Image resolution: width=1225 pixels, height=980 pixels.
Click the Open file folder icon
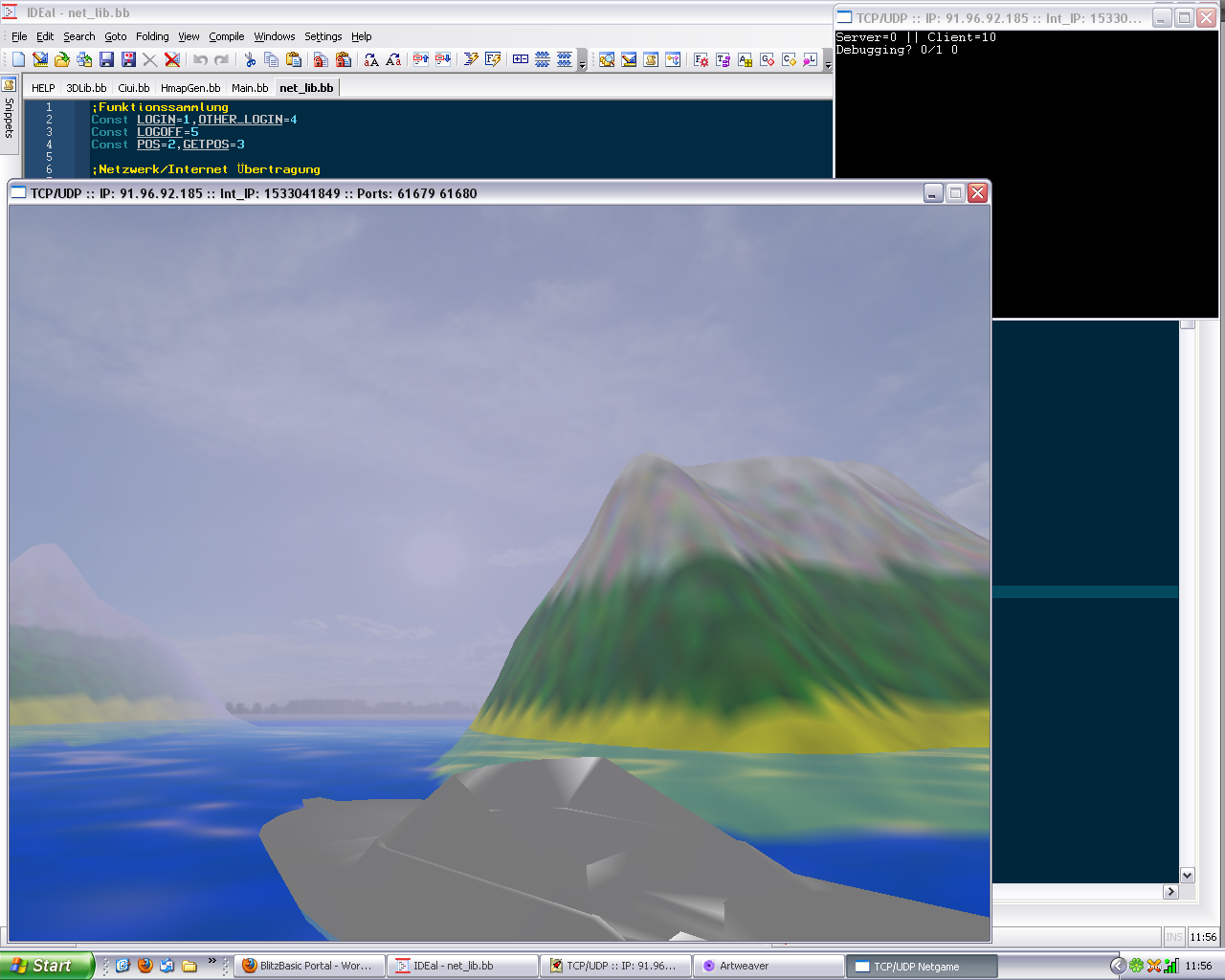pyautogui.click(x=62, y=59)
